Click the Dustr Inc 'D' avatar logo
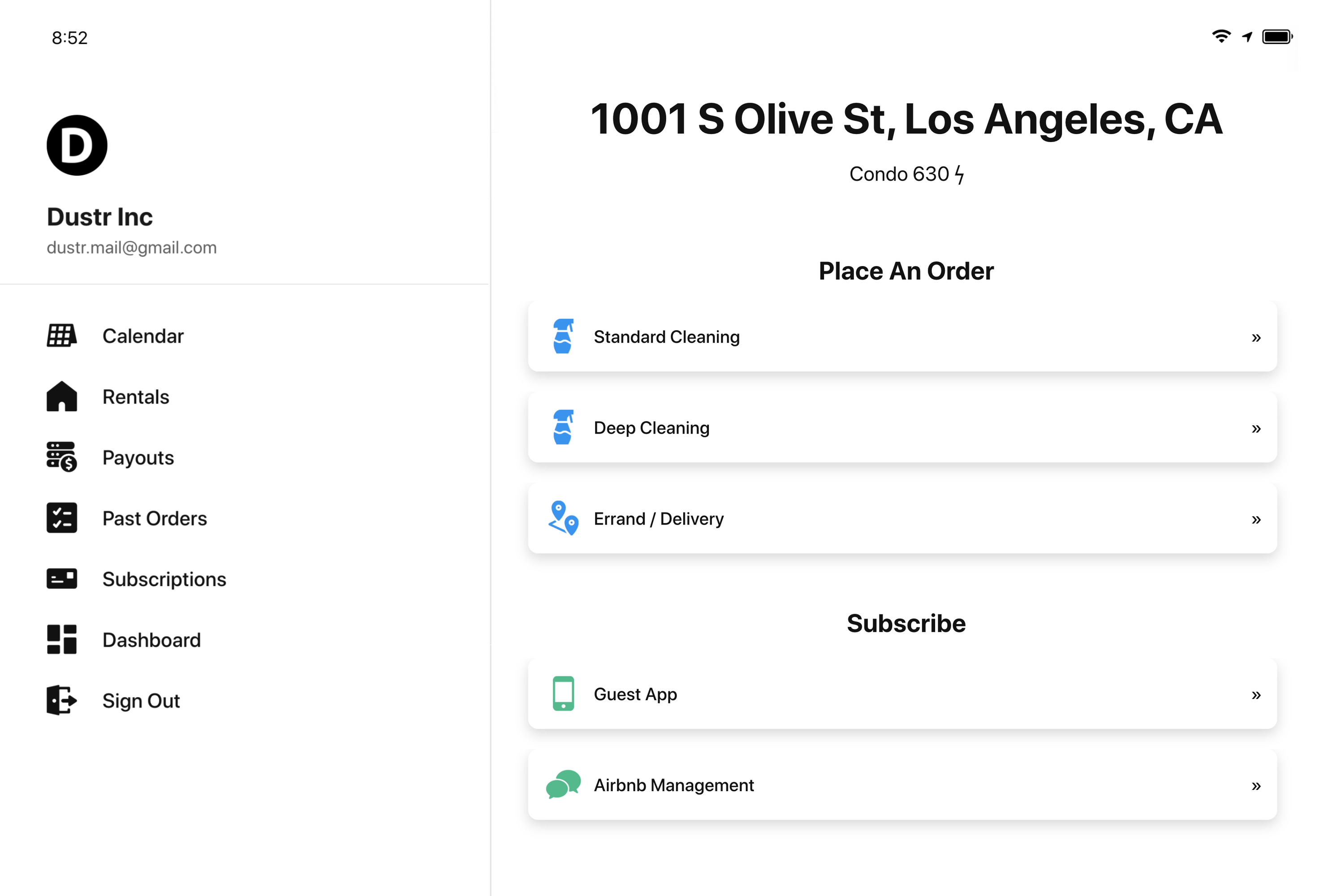 tap(77, 145)
